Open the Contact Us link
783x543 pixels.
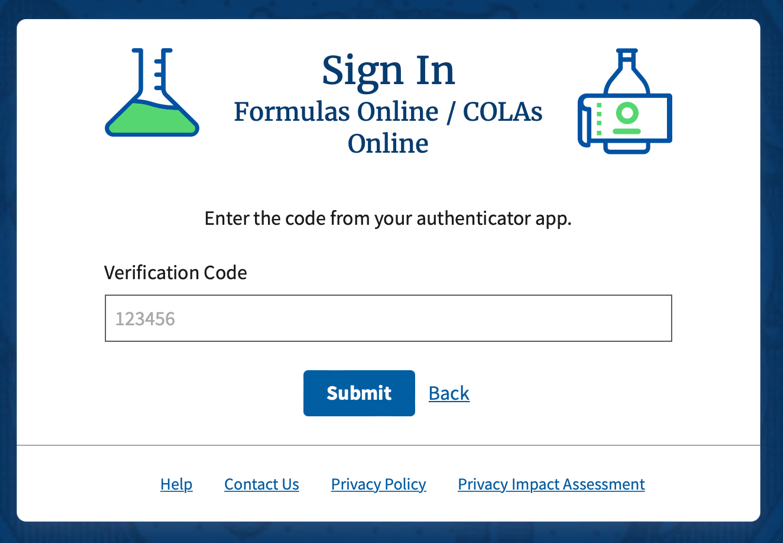pos(261,484)
